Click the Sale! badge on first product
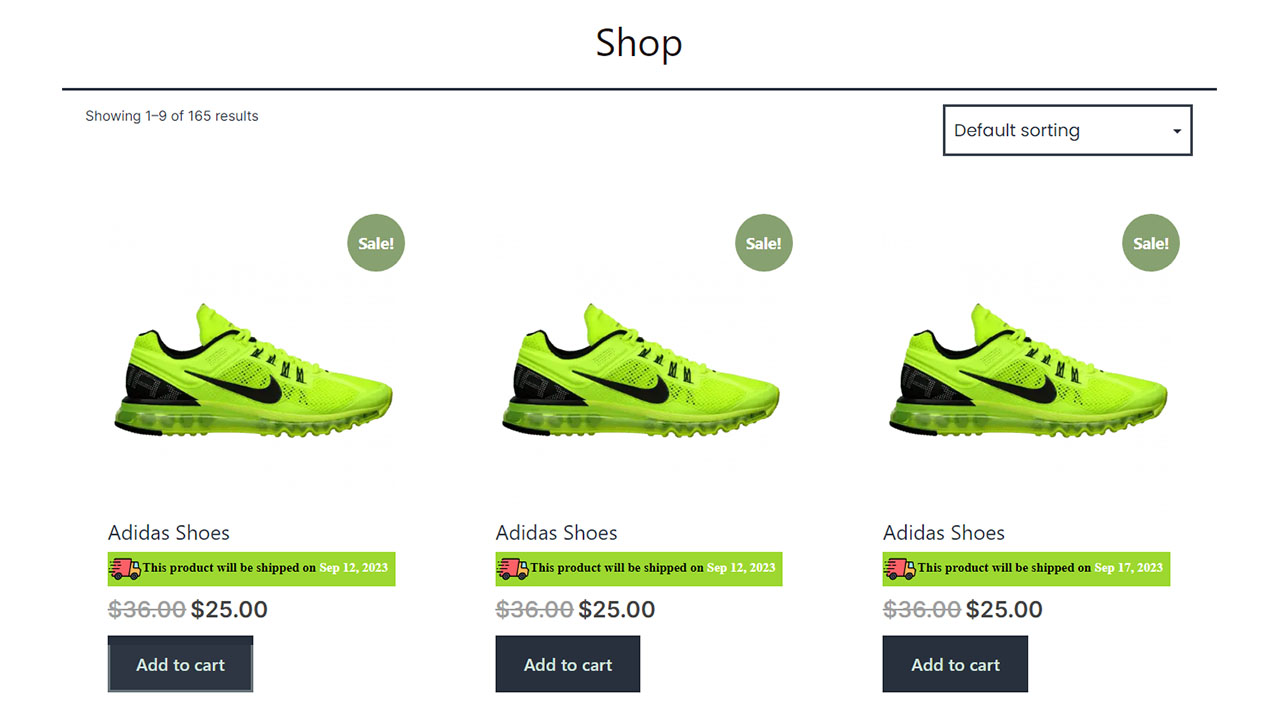The image size is (1280, 720). click(x=376, y=243)
